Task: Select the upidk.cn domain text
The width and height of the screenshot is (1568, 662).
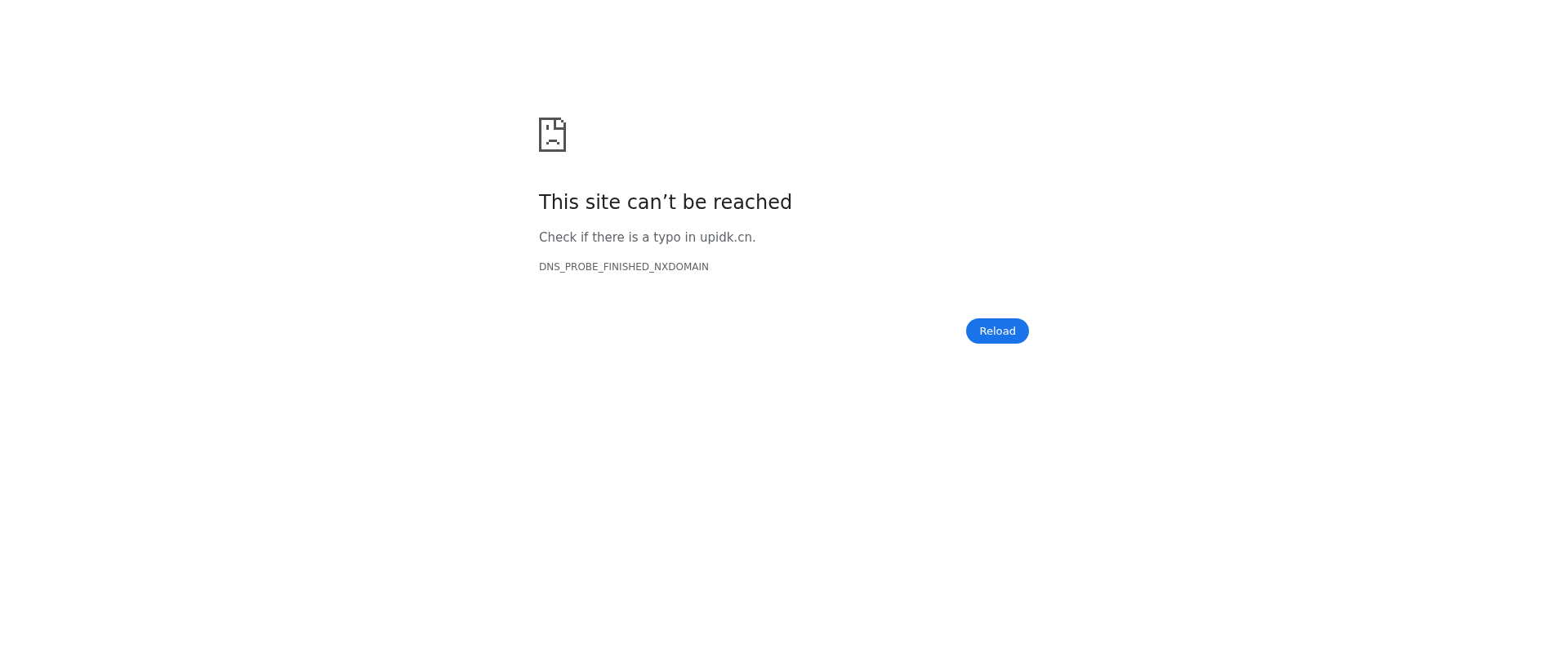Action: (x=726, y=238)
